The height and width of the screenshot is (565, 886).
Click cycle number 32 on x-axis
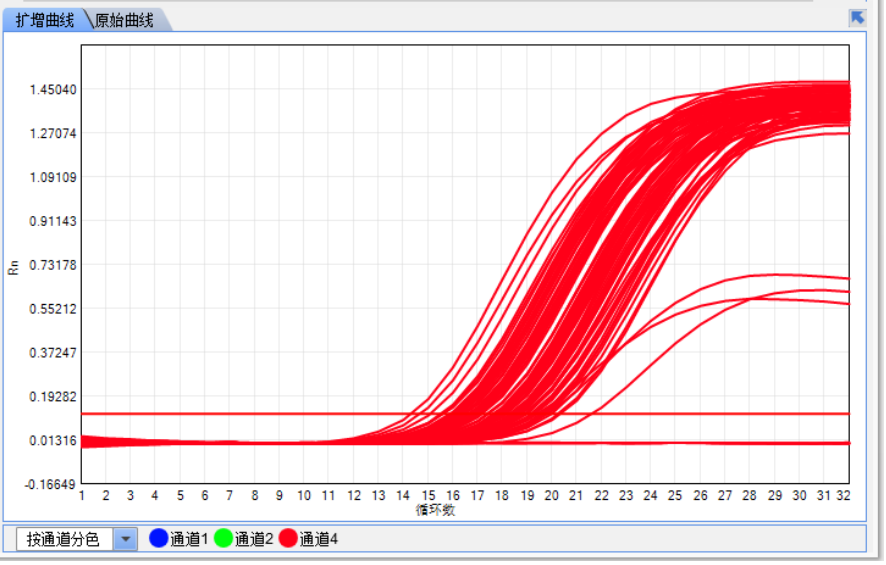845,497
